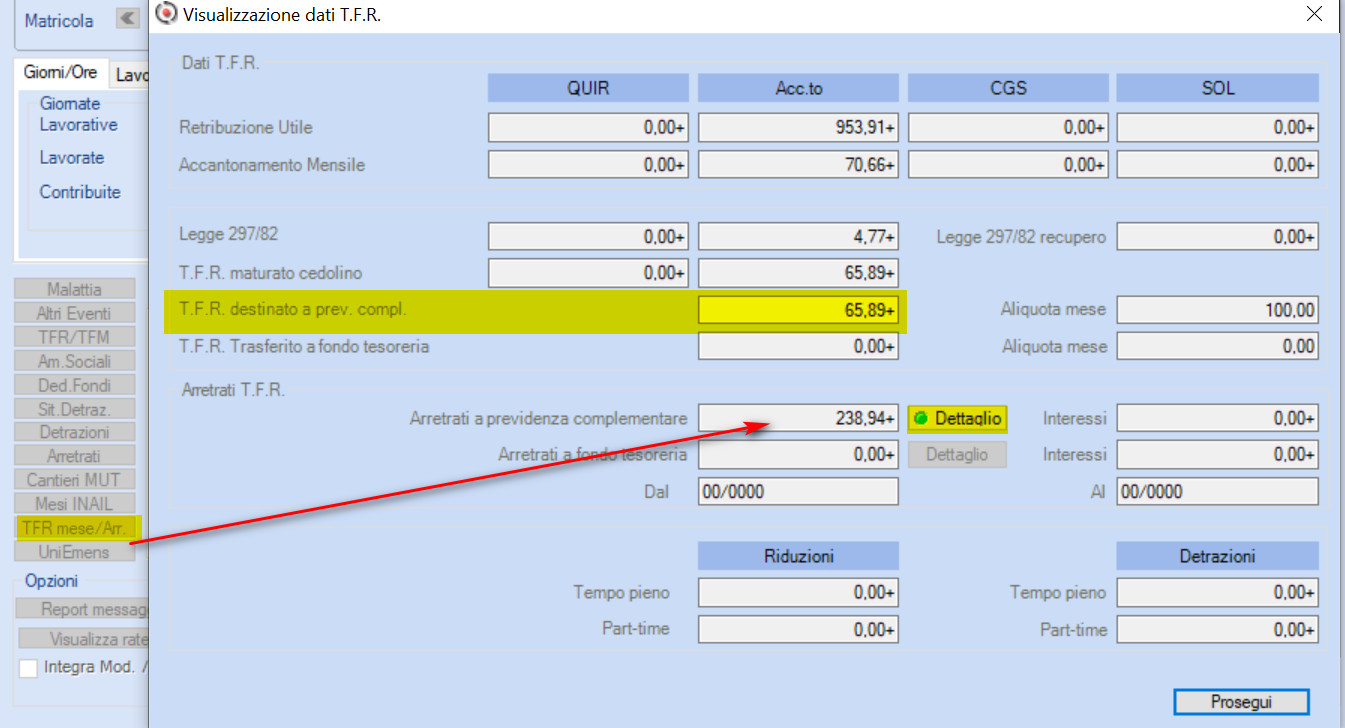
Task: Click the Acc.to Retribuzione Utile field 953,91
Action: tap(798, 128)
